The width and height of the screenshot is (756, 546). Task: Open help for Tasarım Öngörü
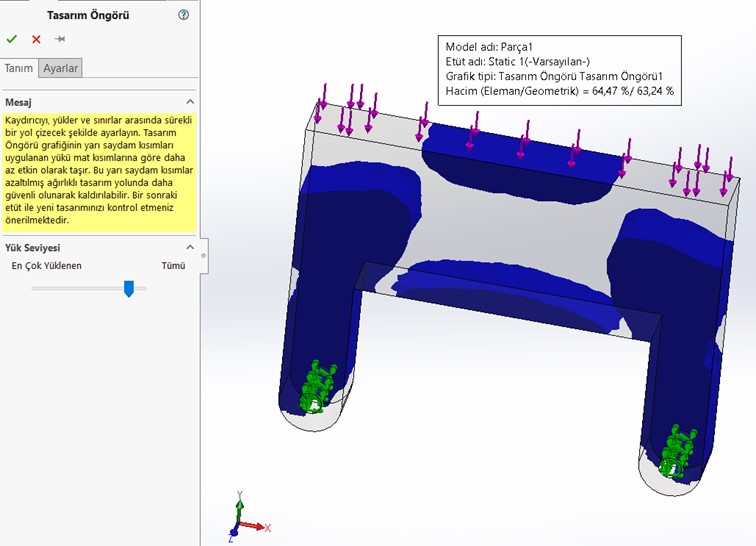pyautogui.click(x=183, y=15)
